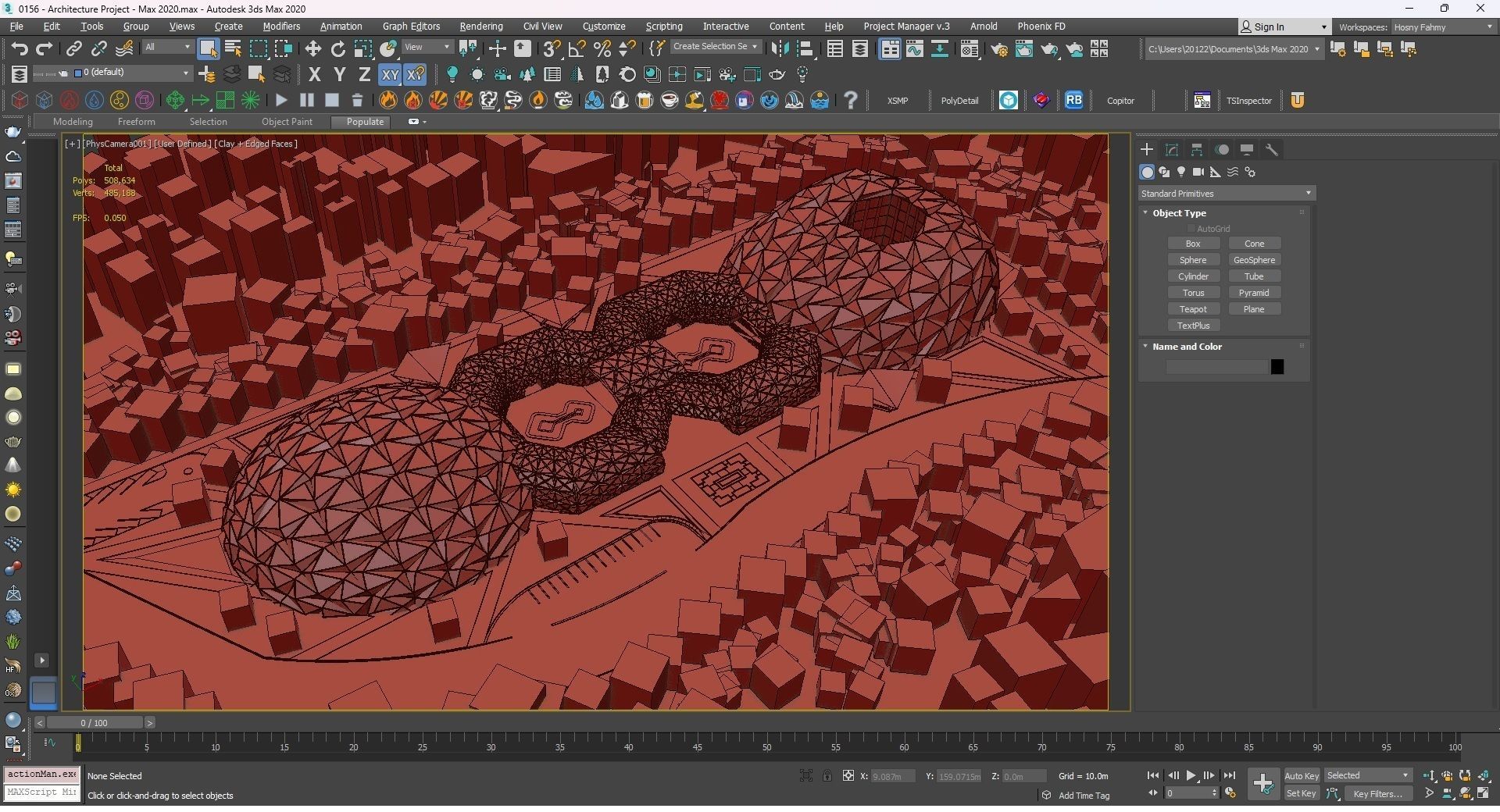Click the Redo arrow icon

click(x=45, y=49)
